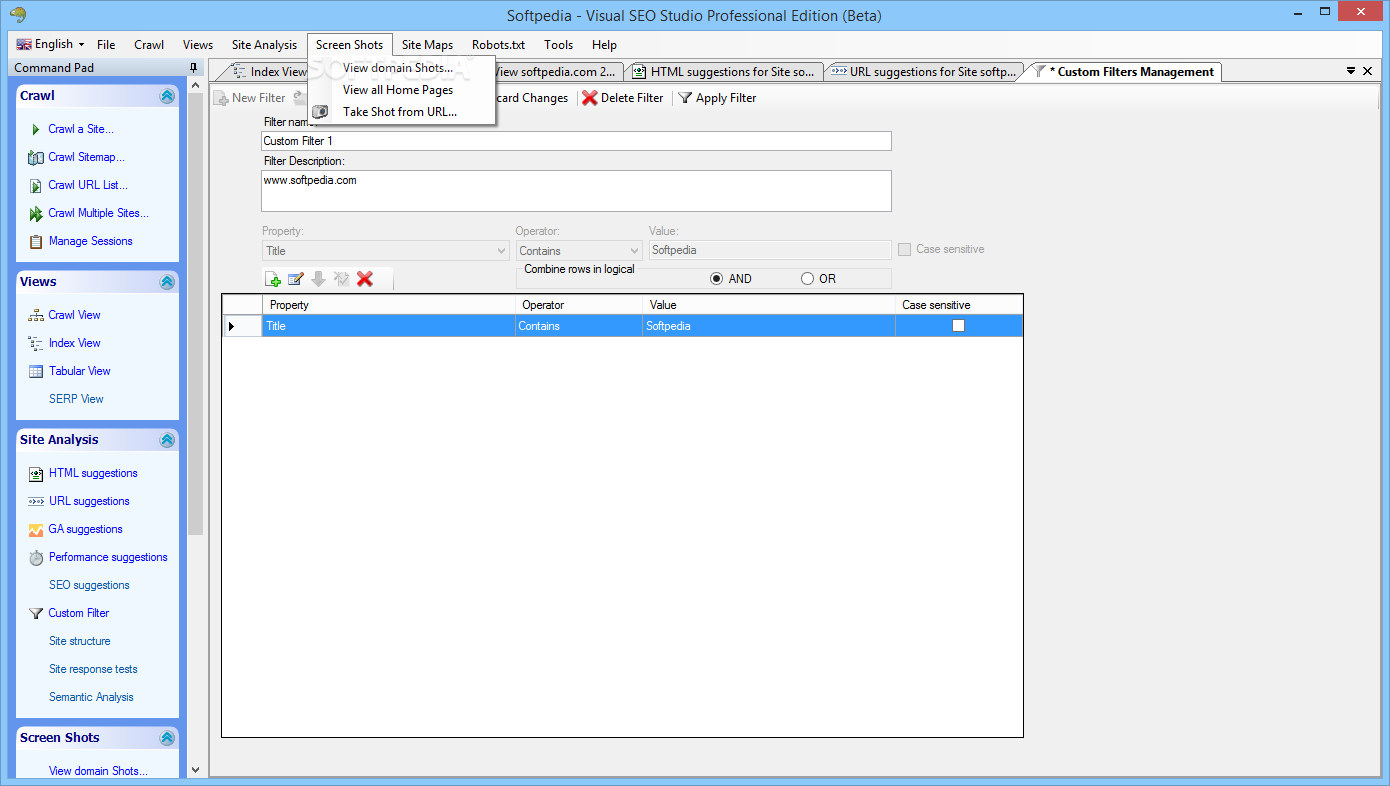The height and width of the screenshot is (786, 1390).
Task: Select the AND logical radio button
Action: coord(716,279)
